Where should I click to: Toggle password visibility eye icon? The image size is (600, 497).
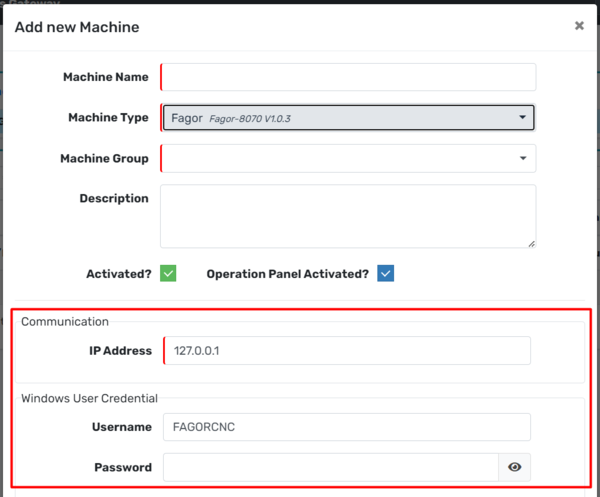click(x=515, y=467)
